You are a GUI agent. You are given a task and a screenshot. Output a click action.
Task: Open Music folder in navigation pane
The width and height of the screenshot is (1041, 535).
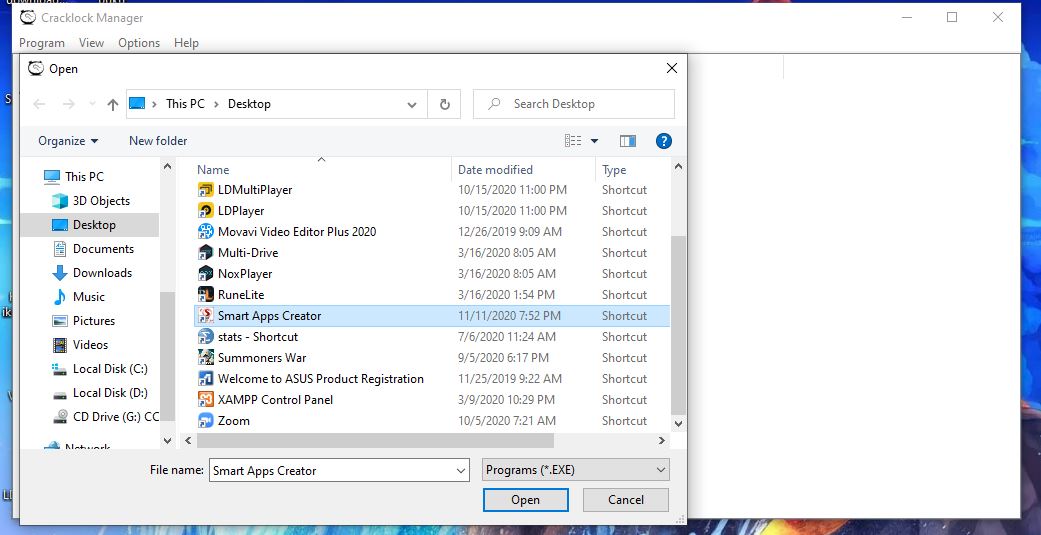pyautogui.click(x=88, y=297)
